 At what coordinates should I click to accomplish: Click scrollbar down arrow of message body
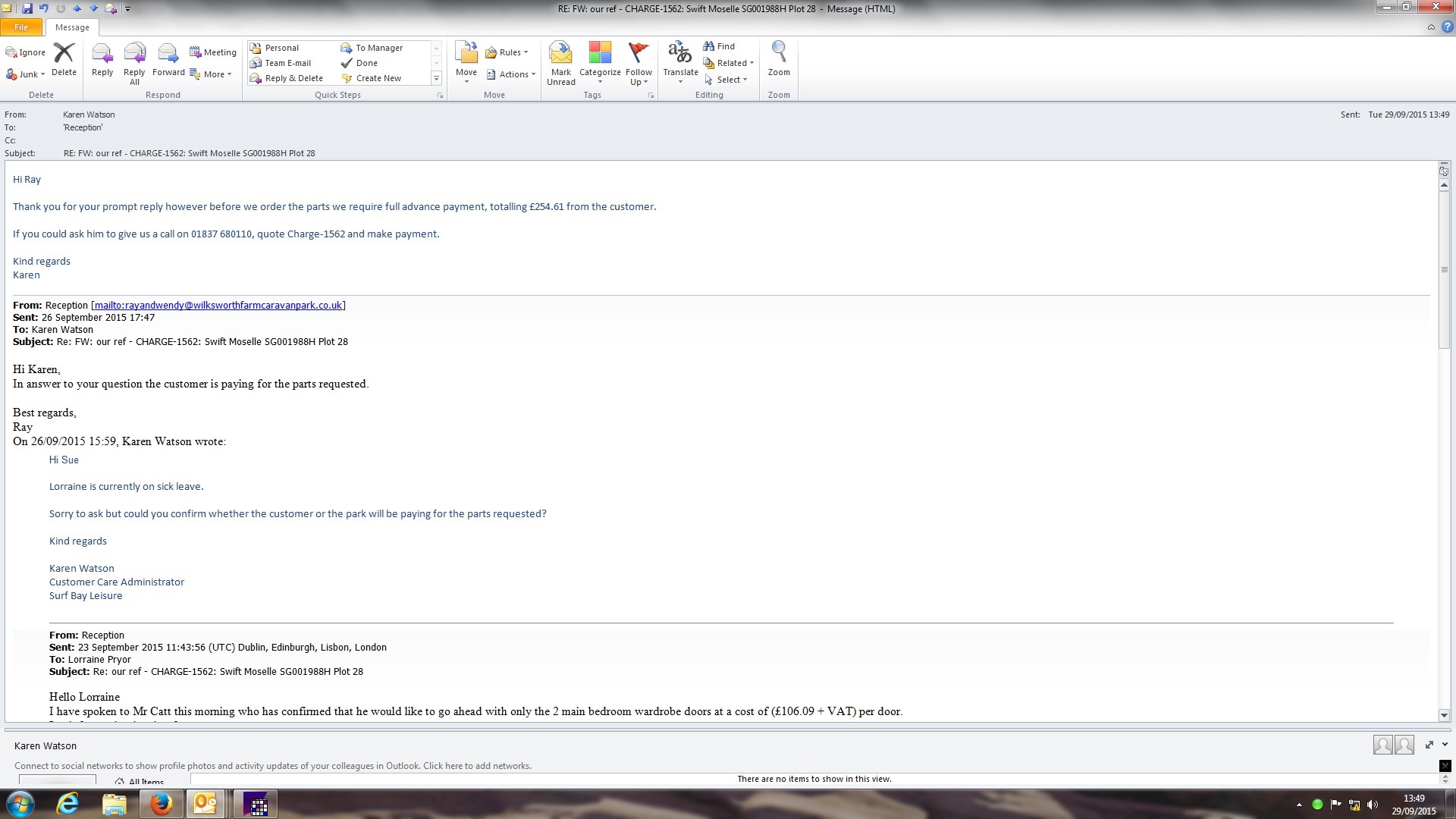[x=1444, y=715]
